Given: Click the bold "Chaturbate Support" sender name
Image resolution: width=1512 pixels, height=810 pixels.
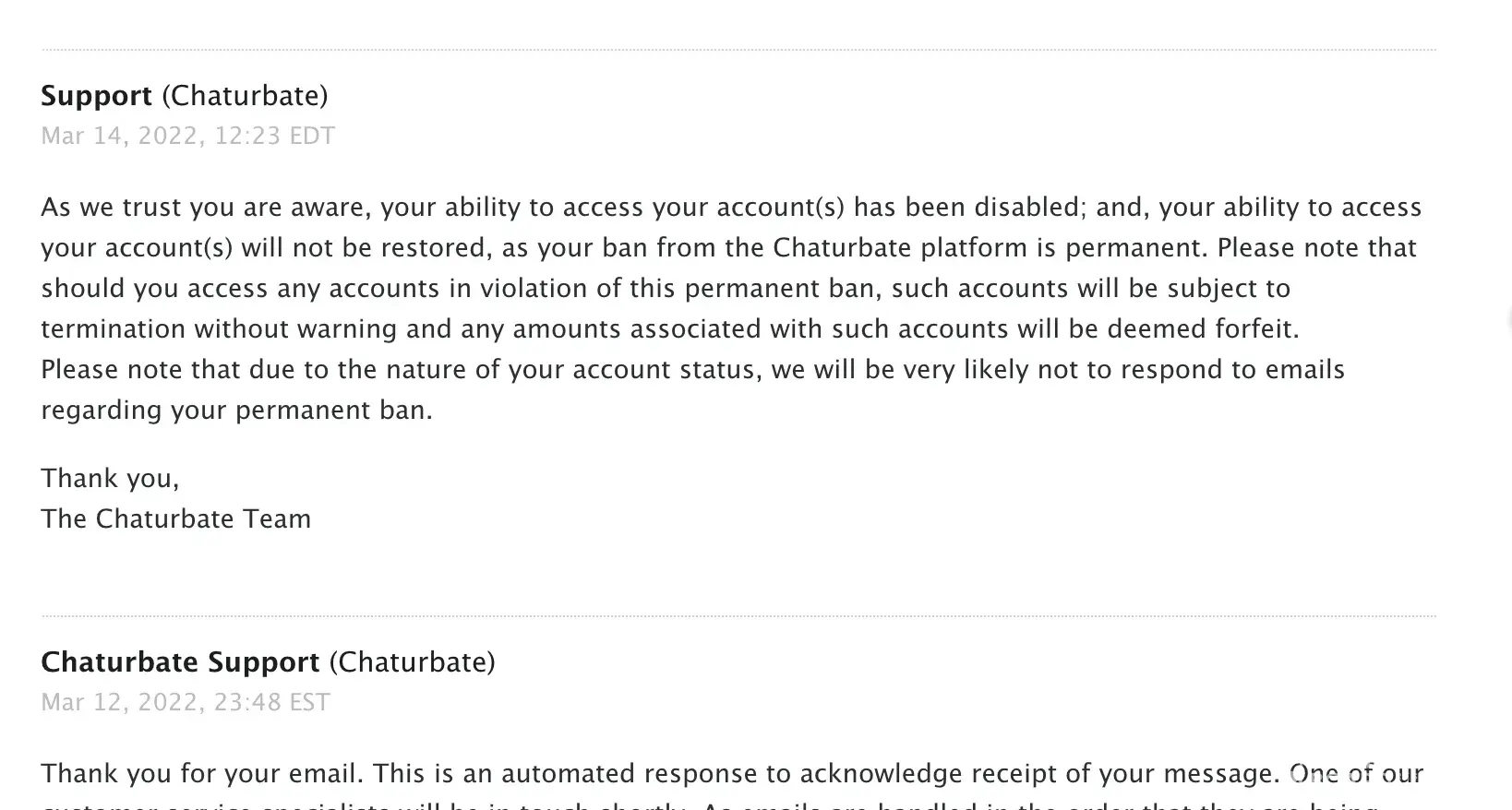Looking at the screenshot, I should point(180,662).
